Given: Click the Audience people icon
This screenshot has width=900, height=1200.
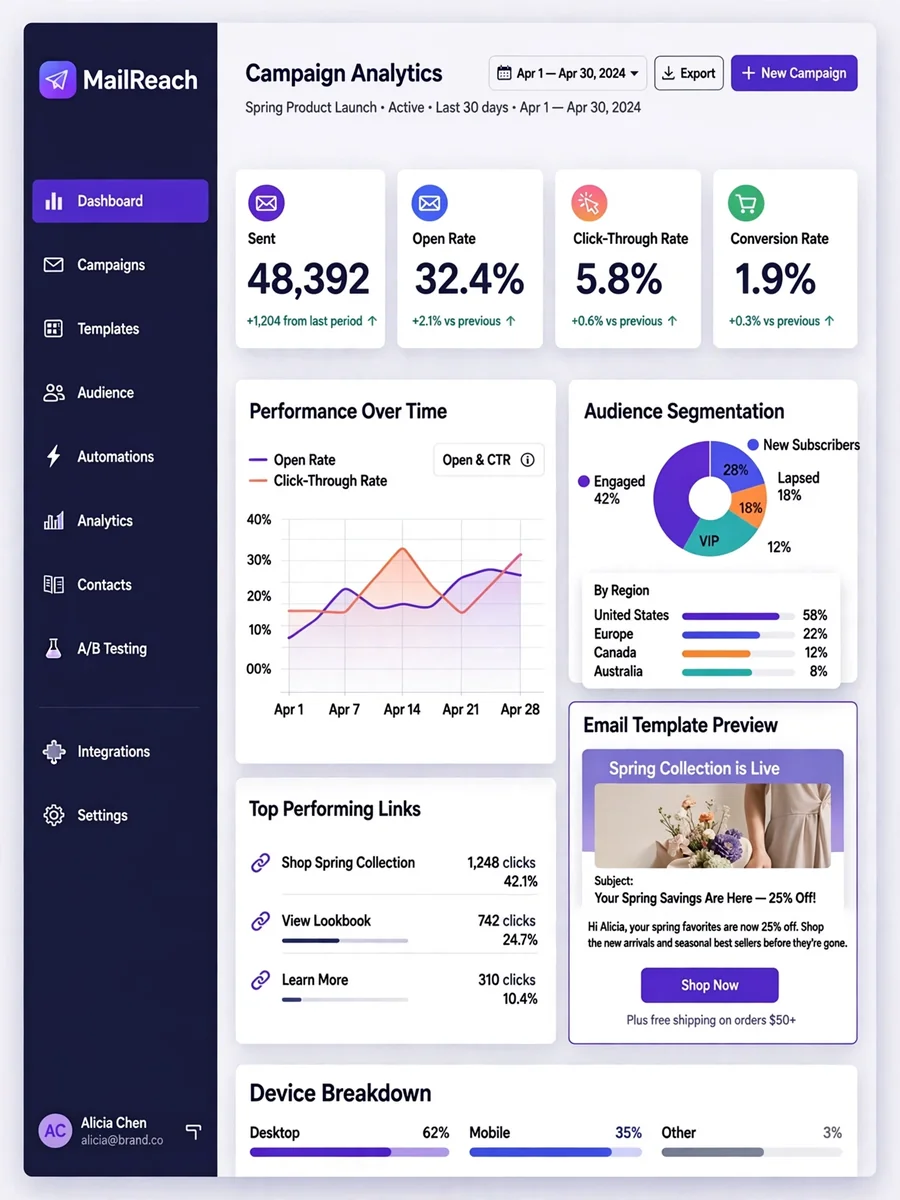Looking at the screenshot, I should 54,393.
